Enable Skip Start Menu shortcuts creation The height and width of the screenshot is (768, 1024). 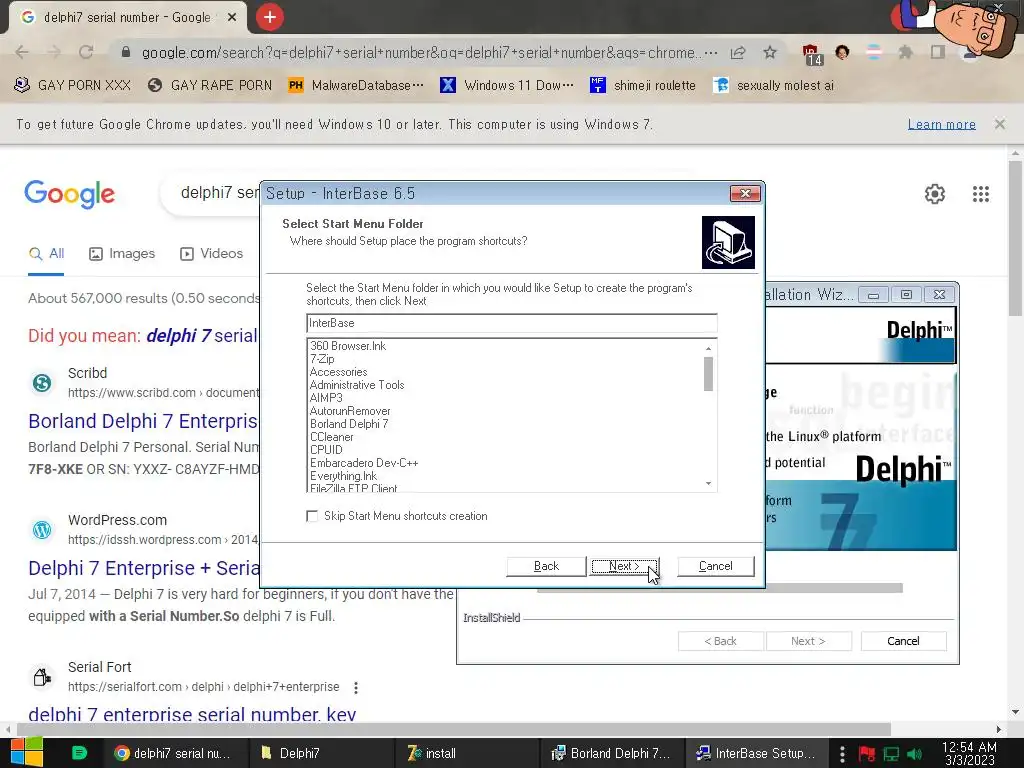pyautogui.click(x=312, y=516)
